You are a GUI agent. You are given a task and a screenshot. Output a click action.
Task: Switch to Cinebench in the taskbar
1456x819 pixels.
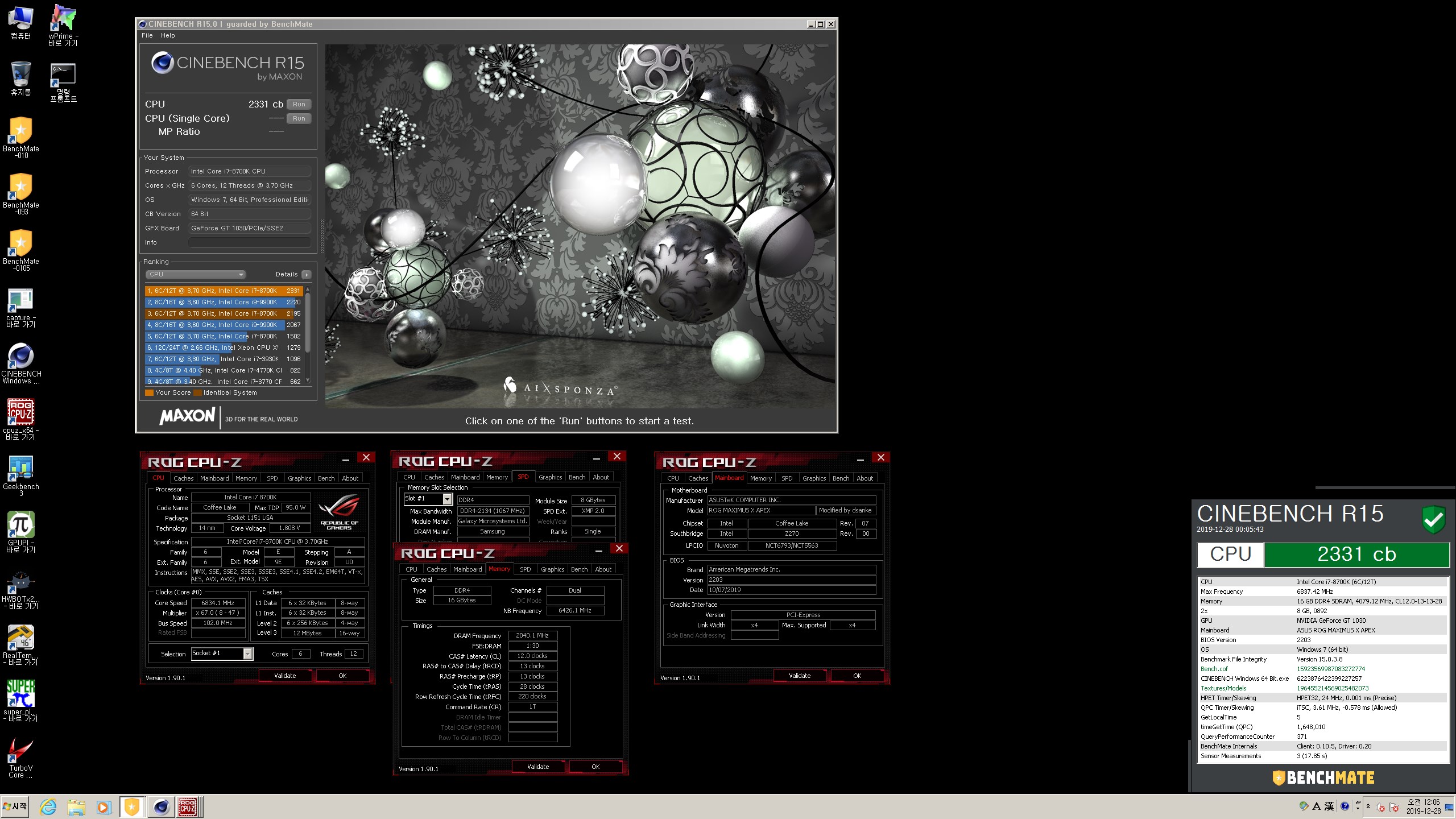(161, 806)
